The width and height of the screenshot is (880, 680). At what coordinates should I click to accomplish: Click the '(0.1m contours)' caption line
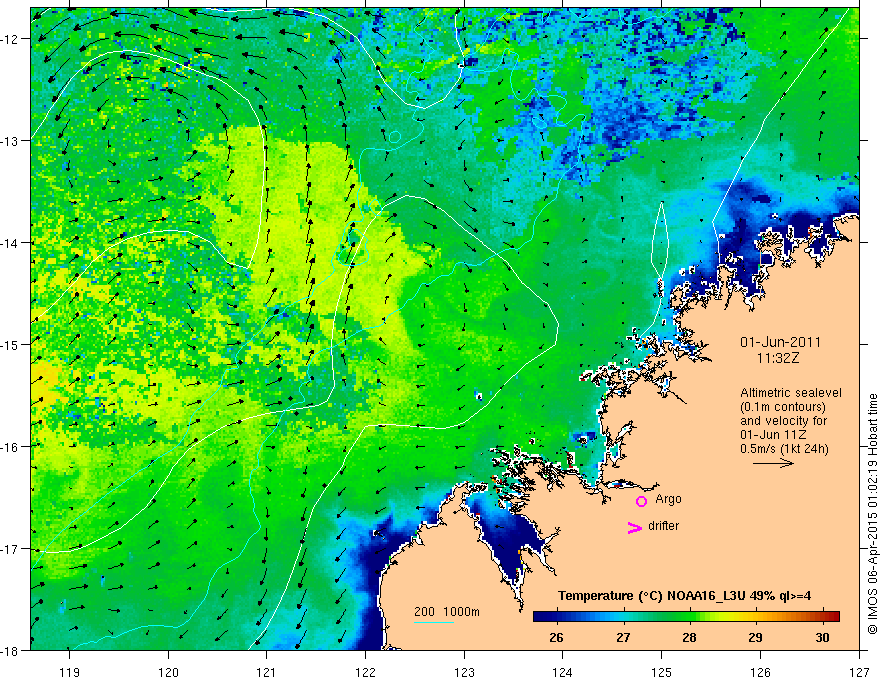pos(783,407)
